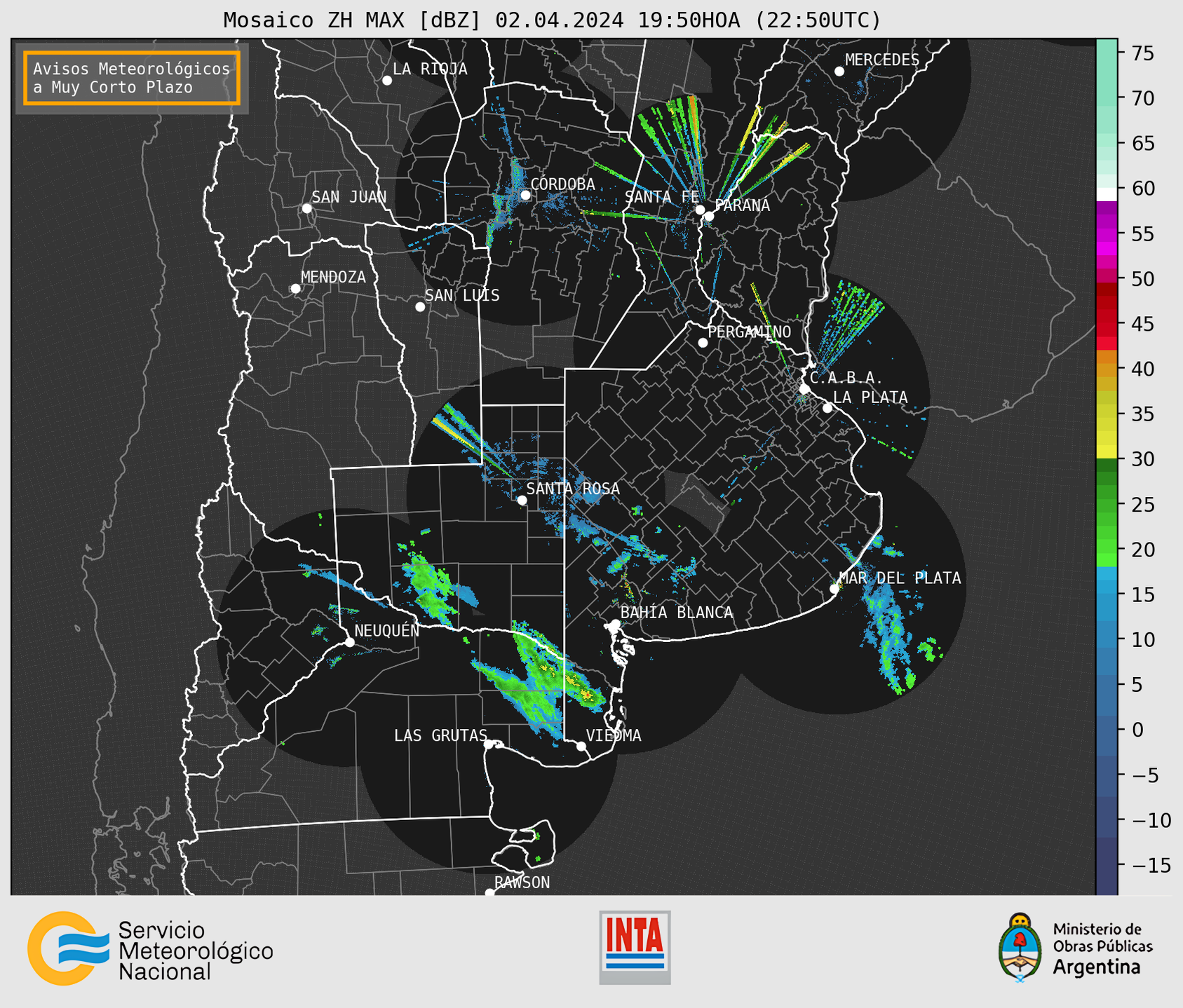Viewport: 1183px width, 1008px height.
Task: Click the orange 40 dBZ color band
Action: point(1107,369)
